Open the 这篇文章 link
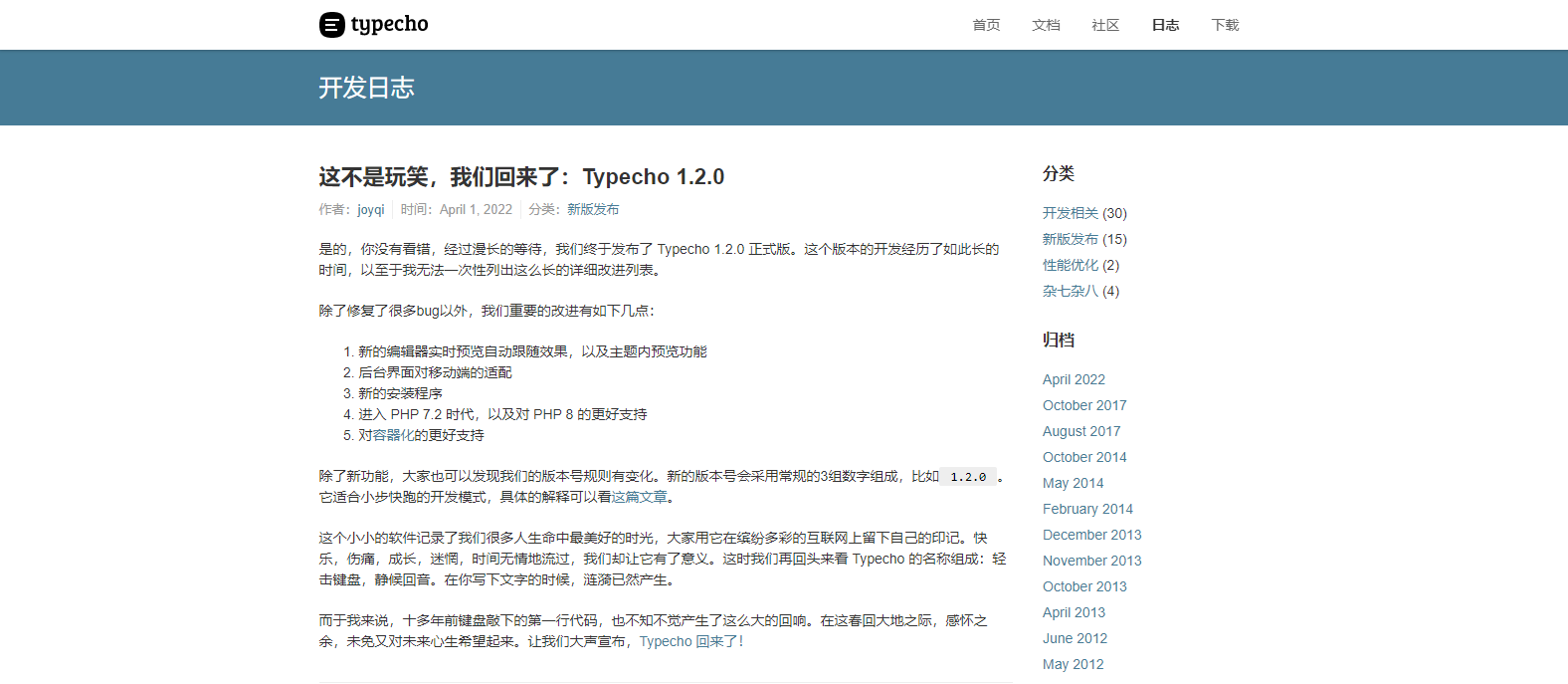Image resolution: width=1568 pixels, height=684 pixels. pyautogui.click(x=640, y=497)
